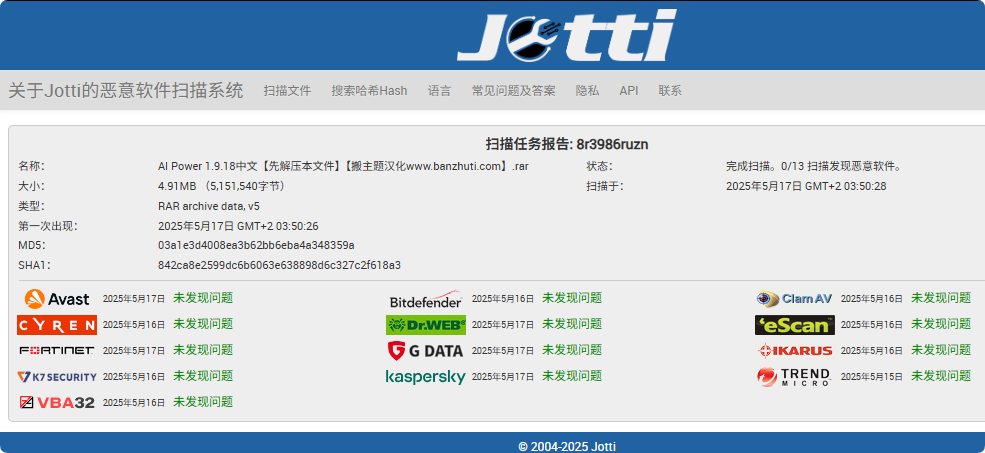Image resolution: width=985 pixels, height=453 pixels.
Task: Click the VBA32 scanner logo
Action: click(x=57, y=402)
